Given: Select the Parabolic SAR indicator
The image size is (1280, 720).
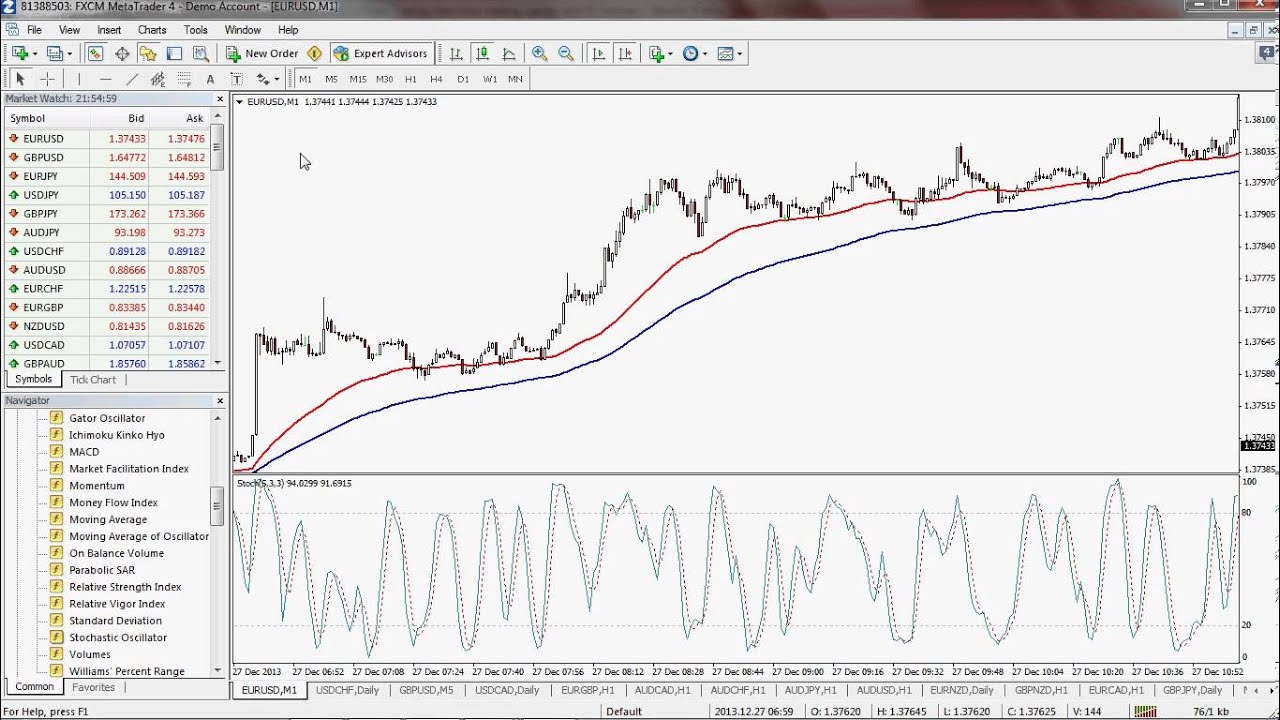Looking at the screenshot, I should [102, 570].
